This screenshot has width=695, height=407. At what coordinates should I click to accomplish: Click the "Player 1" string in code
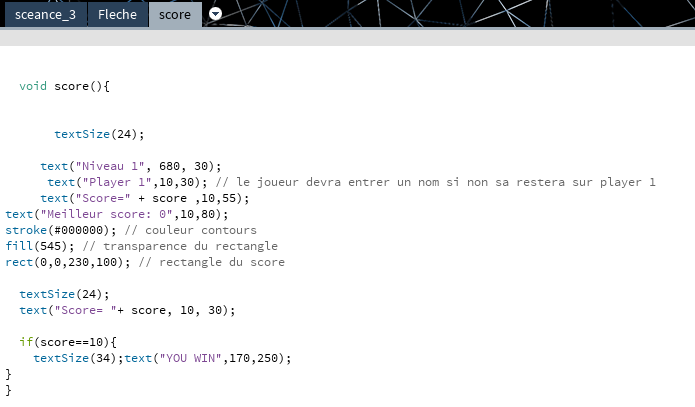[x=119, y=182]
